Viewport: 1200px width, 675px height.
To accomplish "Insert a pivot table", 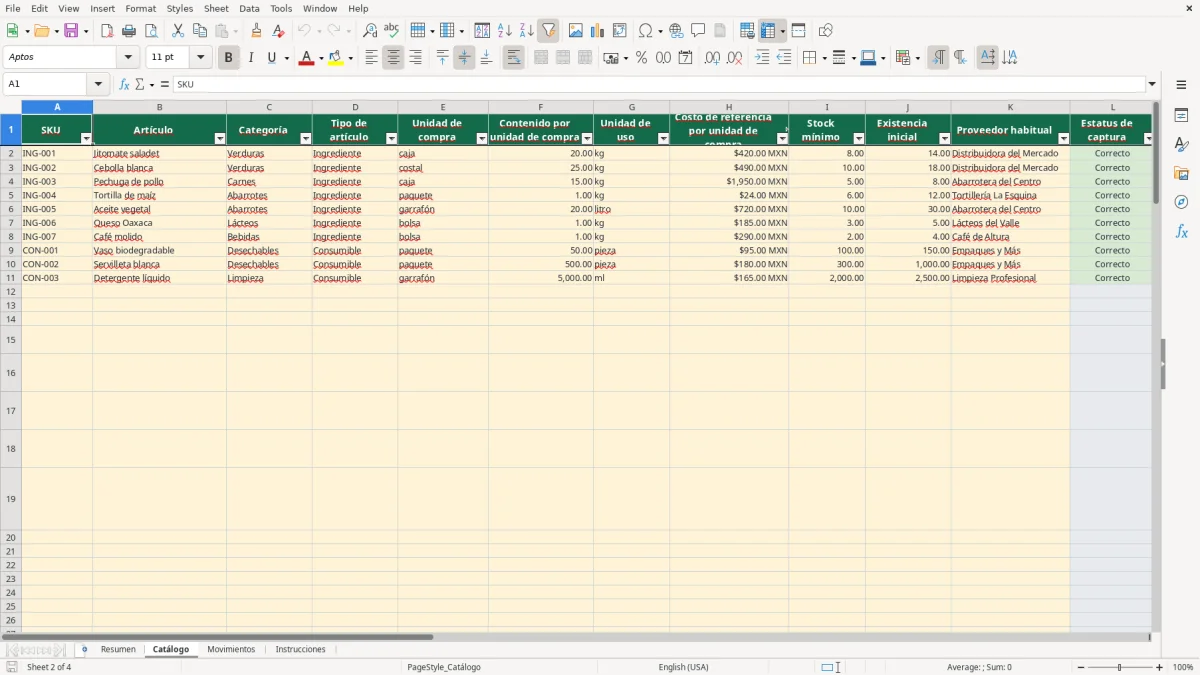I will [620, 31].
